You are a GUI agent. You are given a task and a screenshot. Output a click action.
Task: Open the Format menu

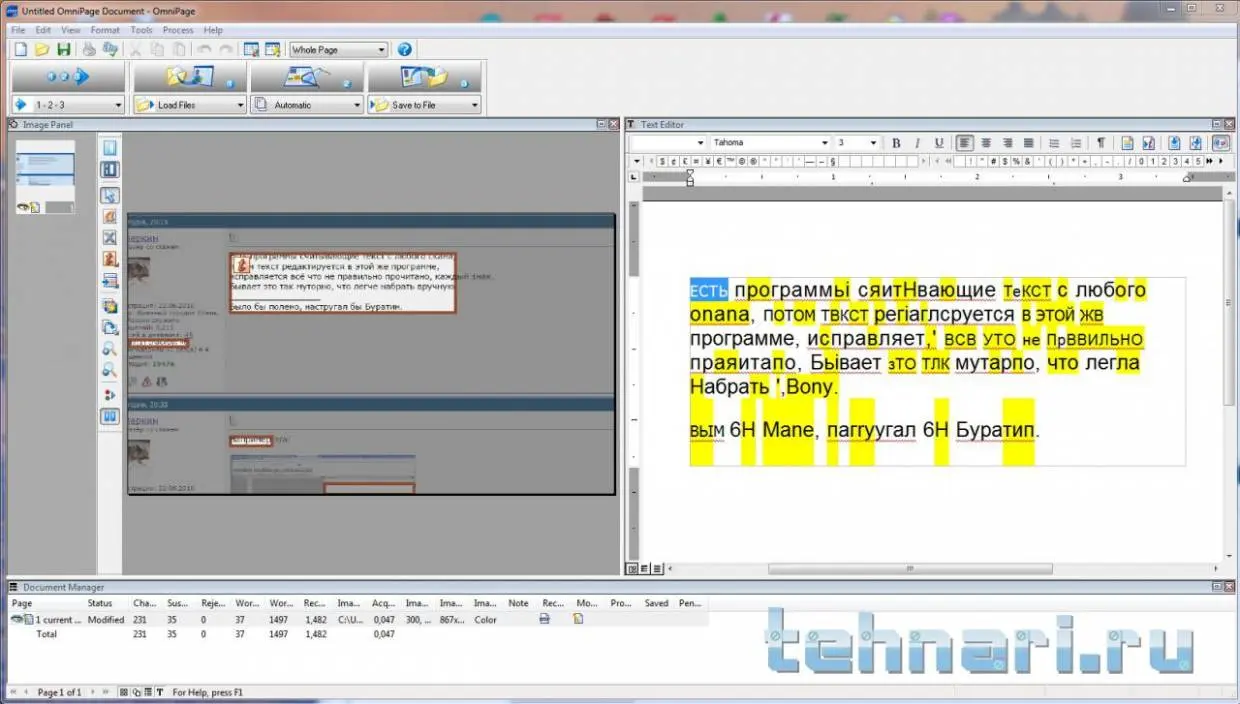pos(105,30)
